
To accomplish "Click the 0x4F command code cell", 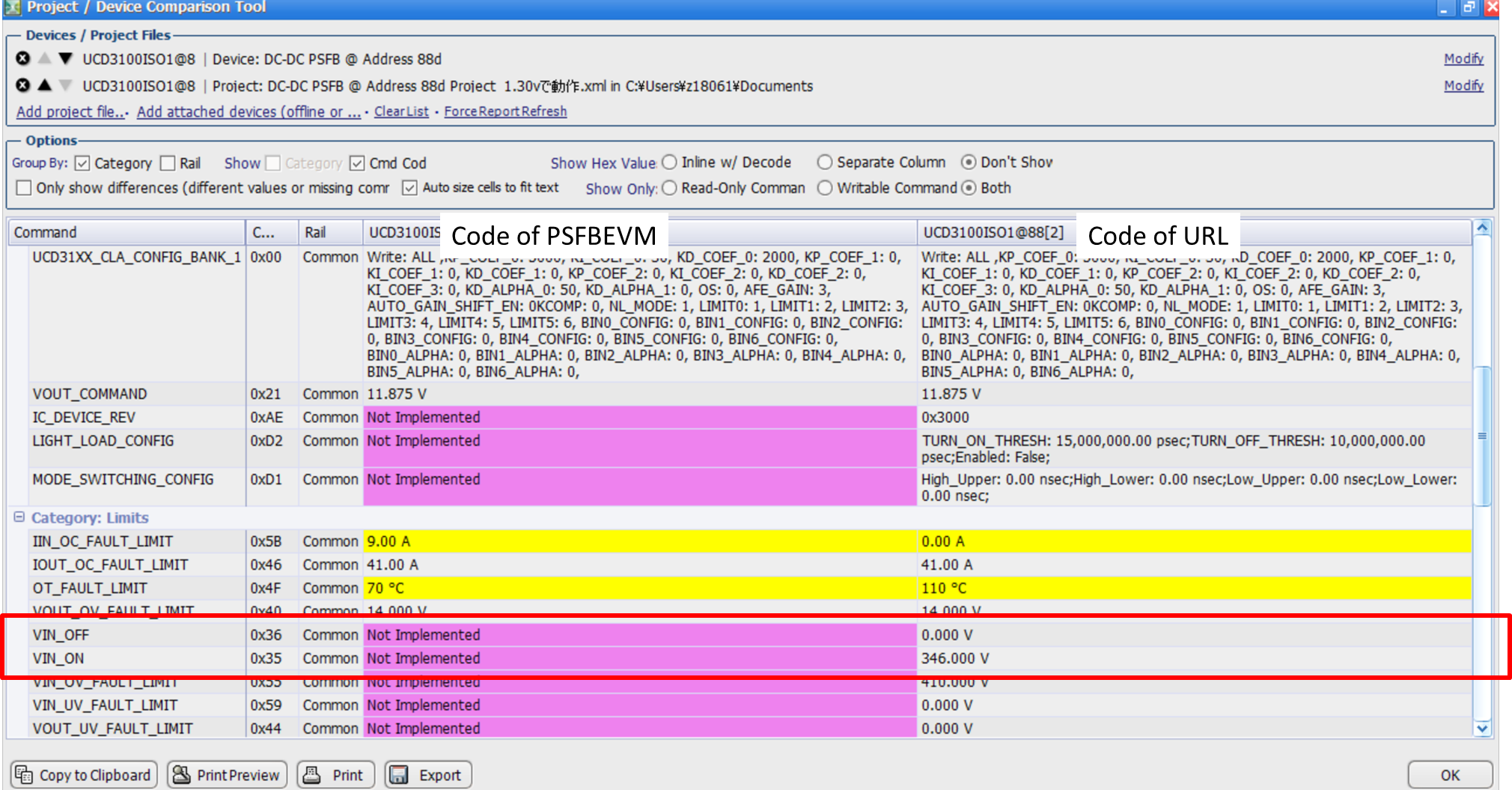I will (272, 588).
